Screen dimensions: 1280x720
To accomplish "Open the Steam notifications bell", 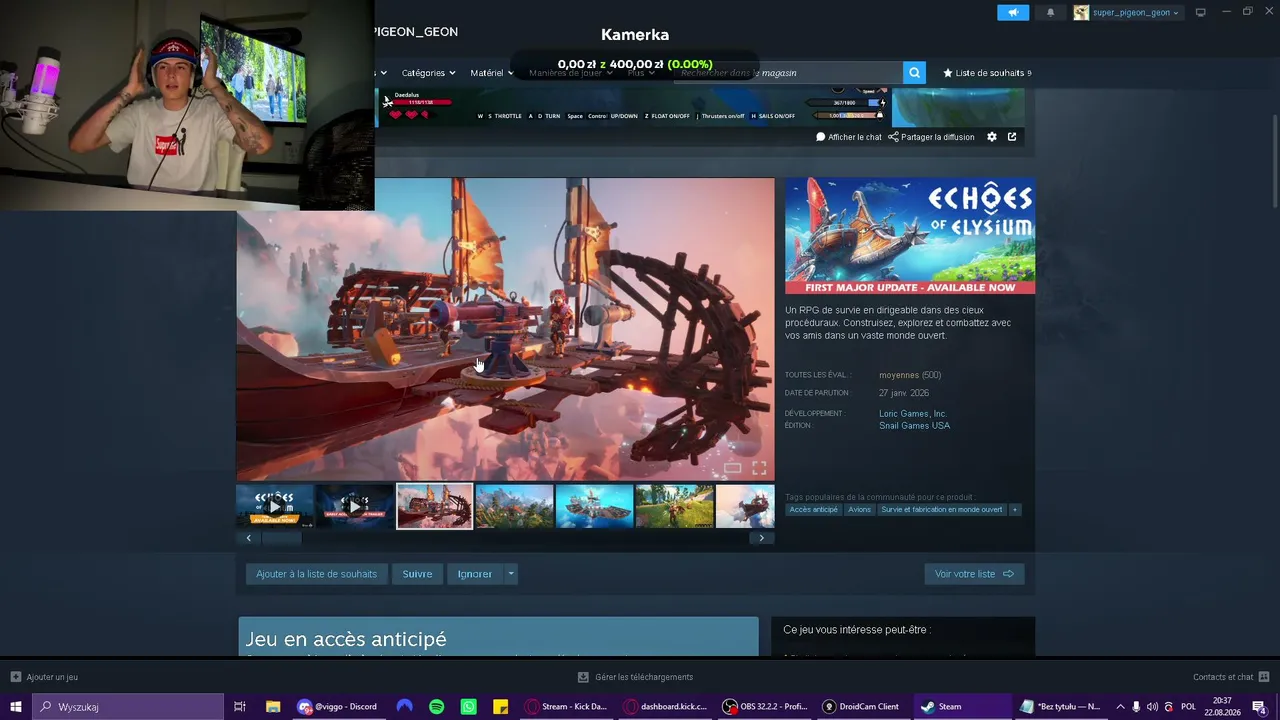I will [x=1050, y=13].
